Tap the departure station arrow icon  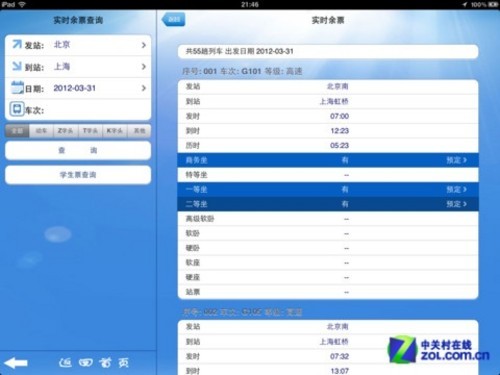tap(17, 44)
